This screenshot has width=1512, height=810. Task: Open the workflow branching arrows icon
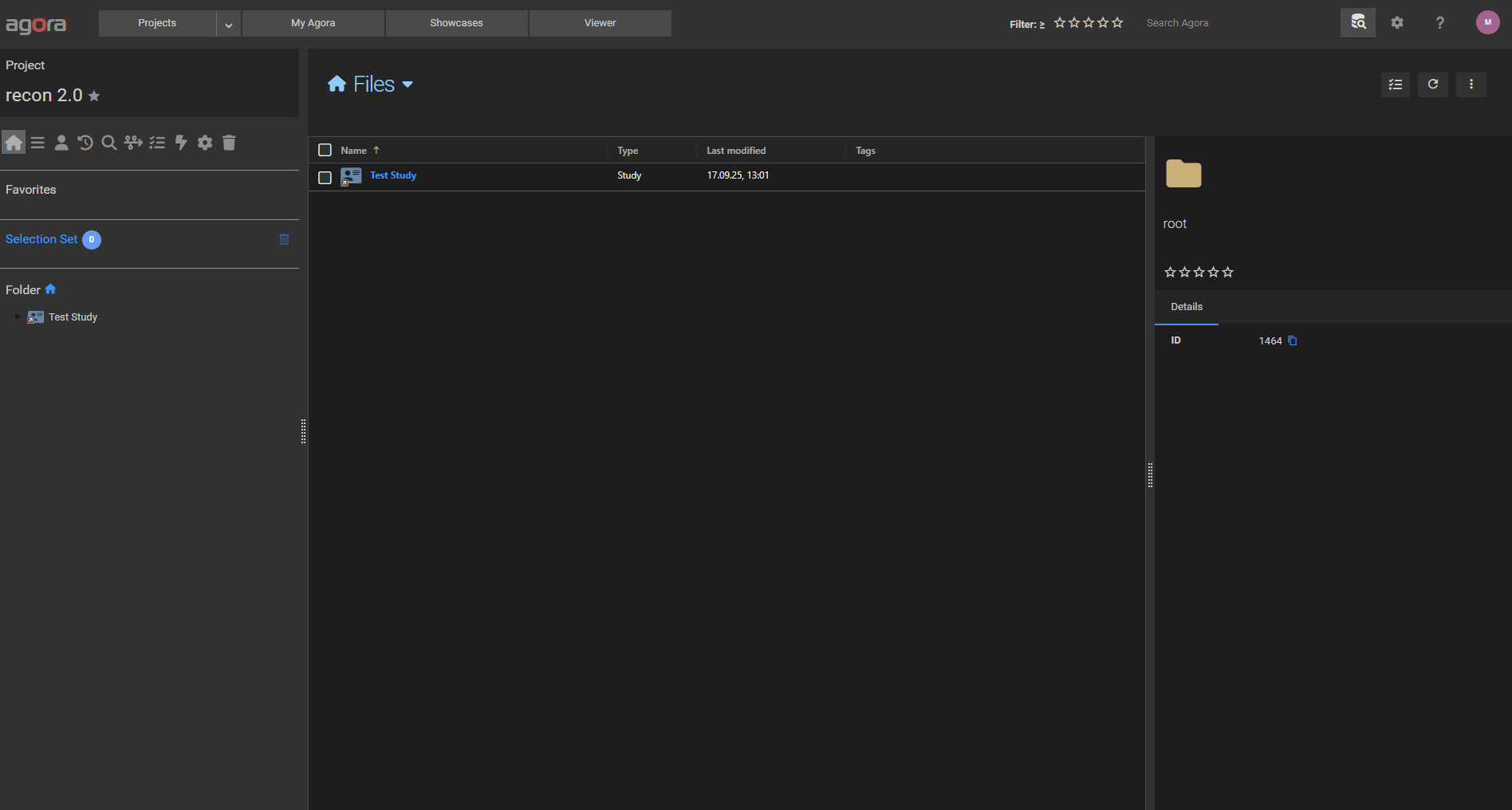(x=133, y=143)
